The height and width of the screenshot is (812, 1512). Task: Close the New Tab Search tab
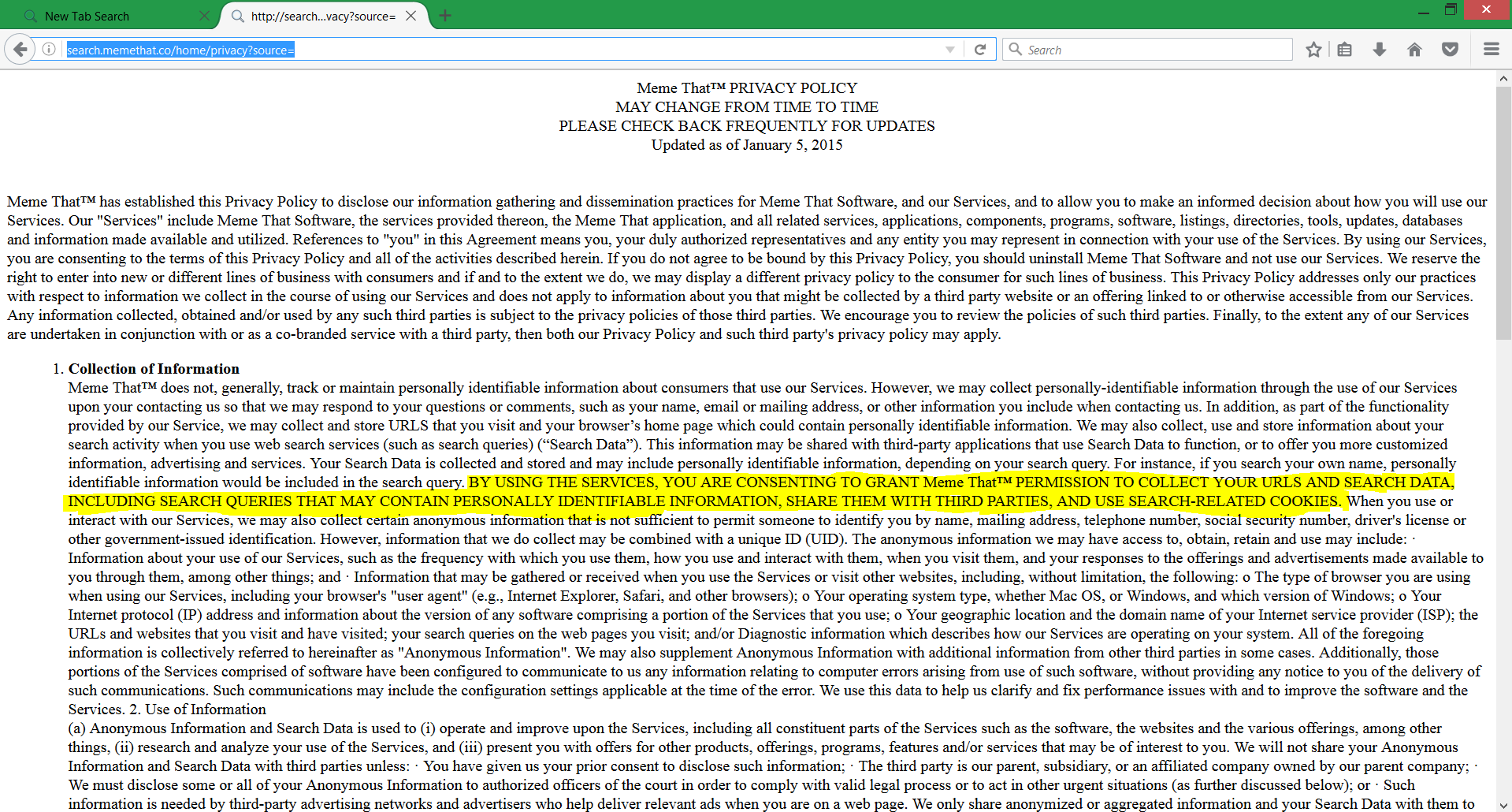tap(204, 16)
